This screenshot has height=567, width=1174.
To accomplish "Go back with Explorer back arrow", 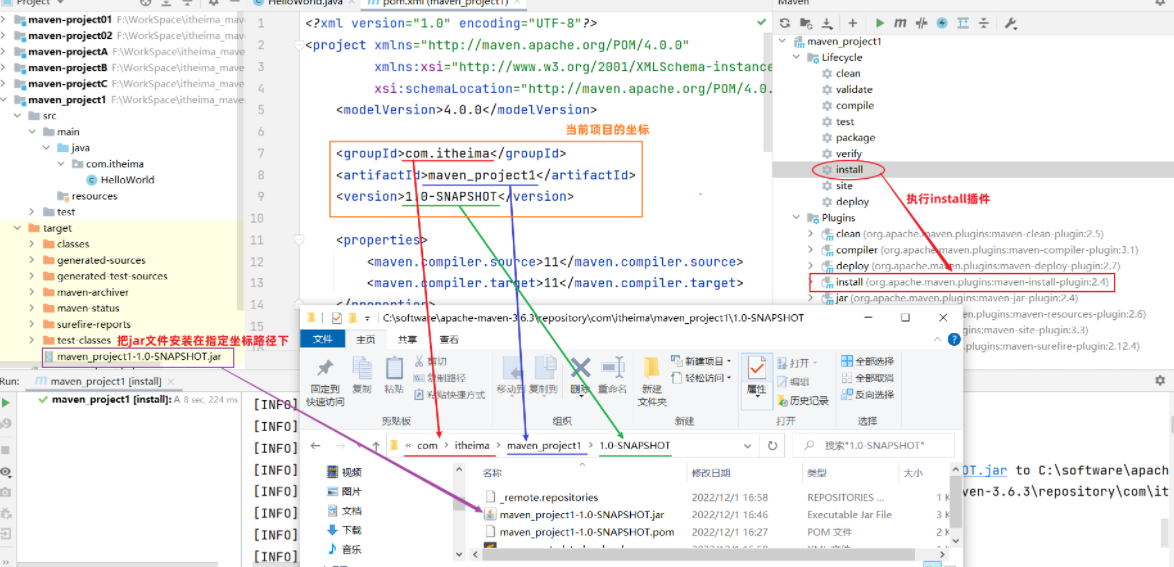I will pyautogui.click(x=315, y=446).
